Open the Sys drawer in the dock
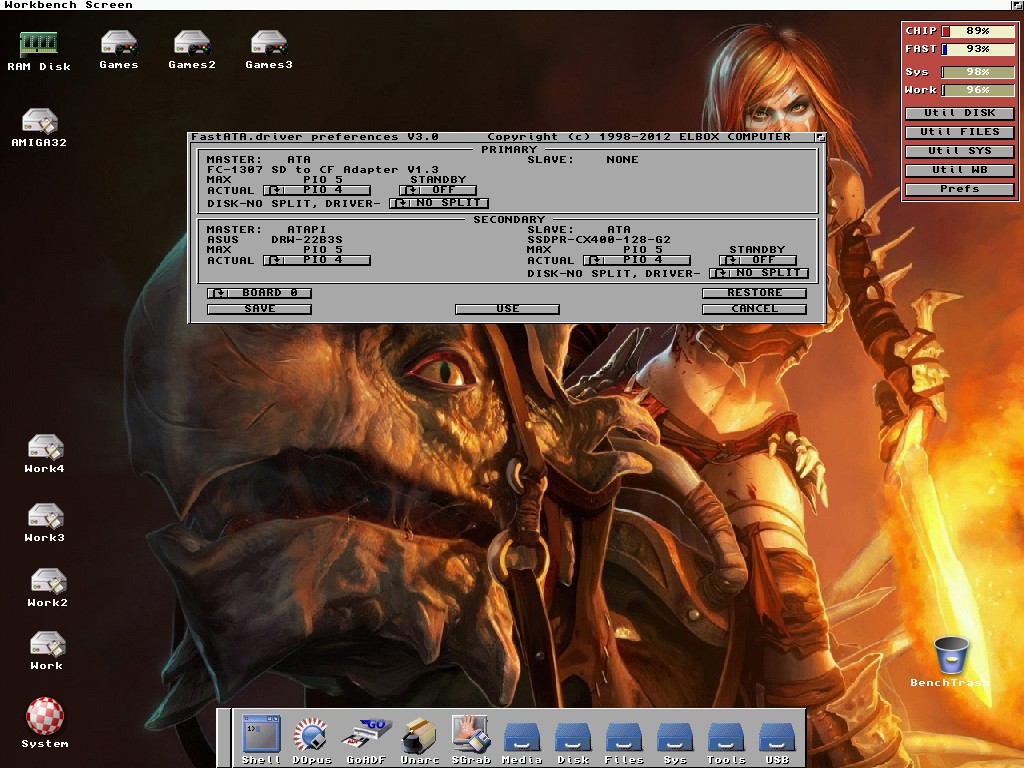The image size is (1024, 768). (x=675, y=742)
